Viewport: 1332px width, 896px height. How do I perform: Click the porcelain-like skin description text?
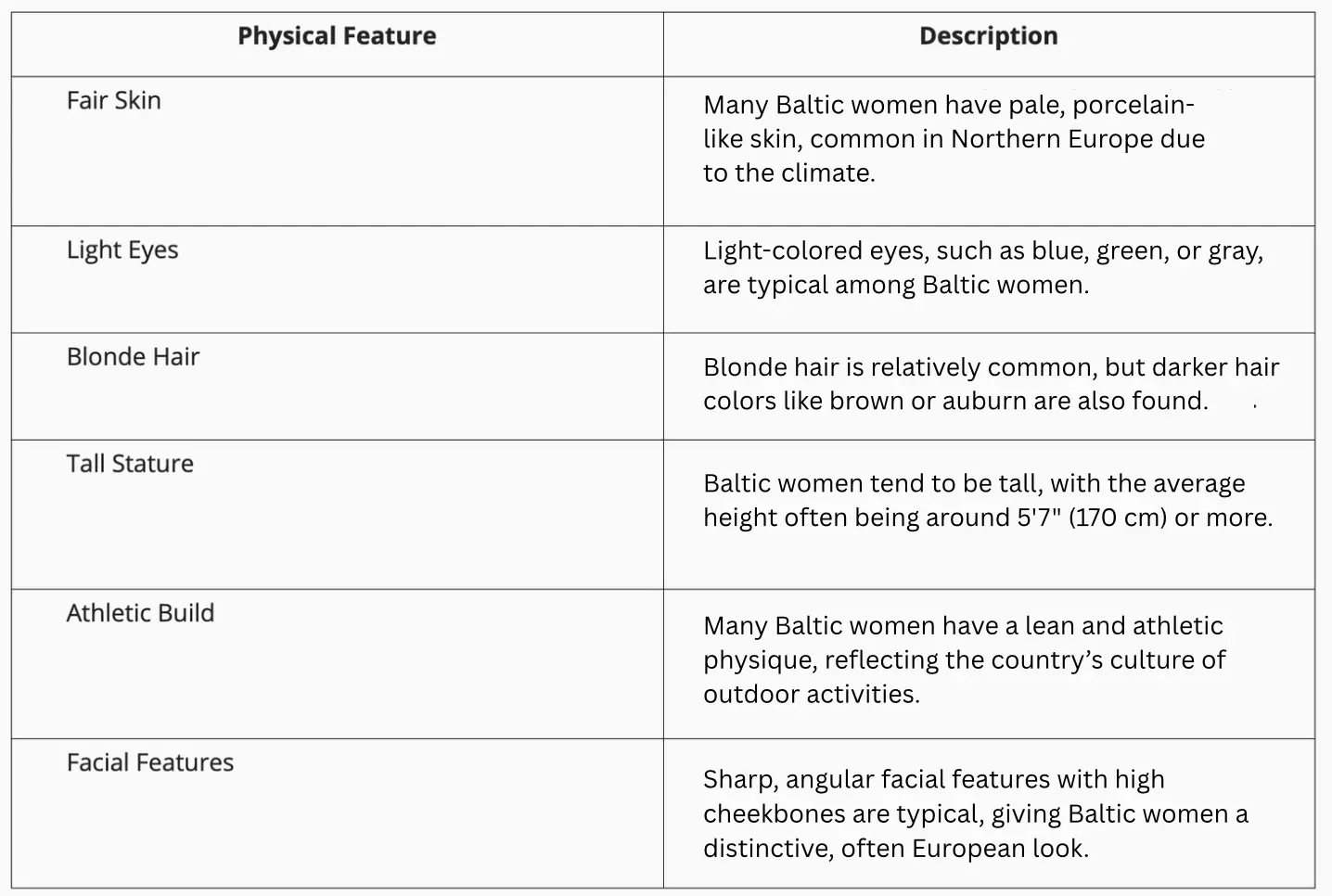point(954,138)
